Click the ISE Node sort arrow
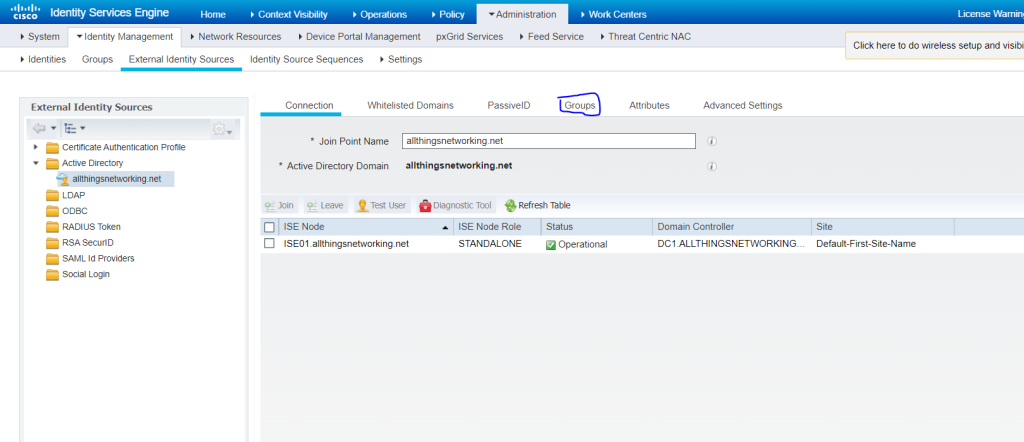Viewport: 1024px width, 442px height. (x=445, y=227)
